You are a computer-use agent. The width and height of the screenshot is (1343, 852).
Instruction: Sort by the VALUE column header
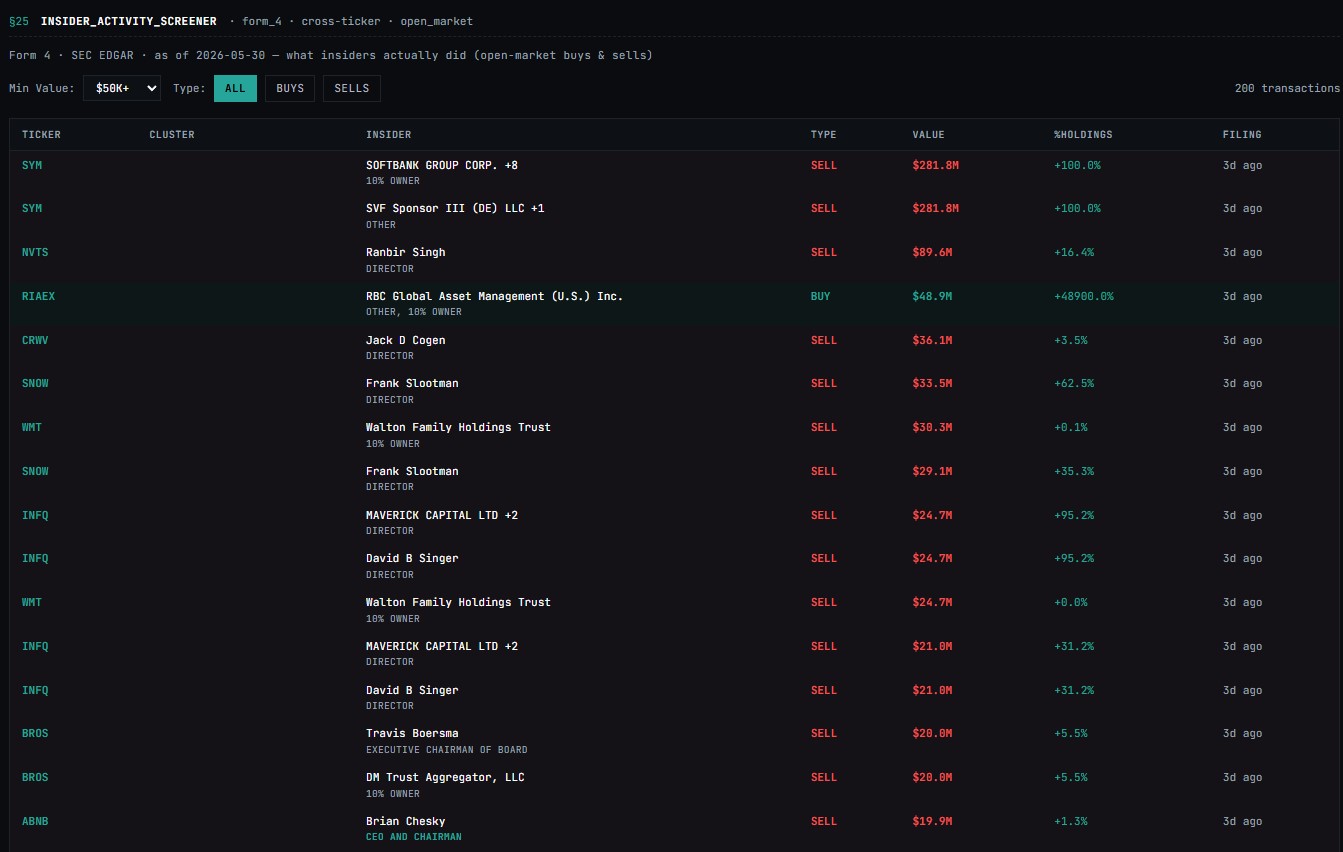pyautogui.click(x=928, y=134)
